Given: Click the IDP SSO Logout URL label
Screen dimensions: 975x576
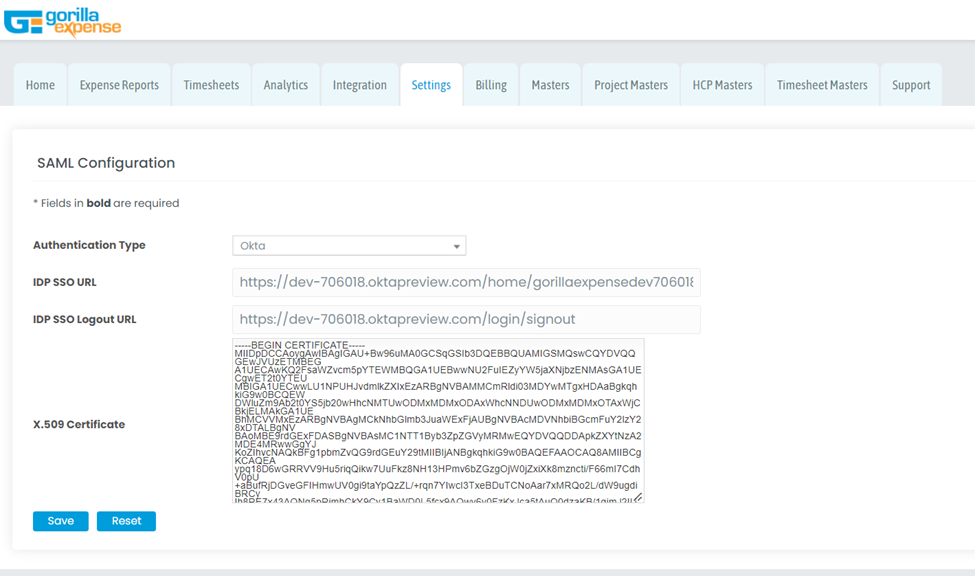Looking at the screenshot, I should point(85,320).
